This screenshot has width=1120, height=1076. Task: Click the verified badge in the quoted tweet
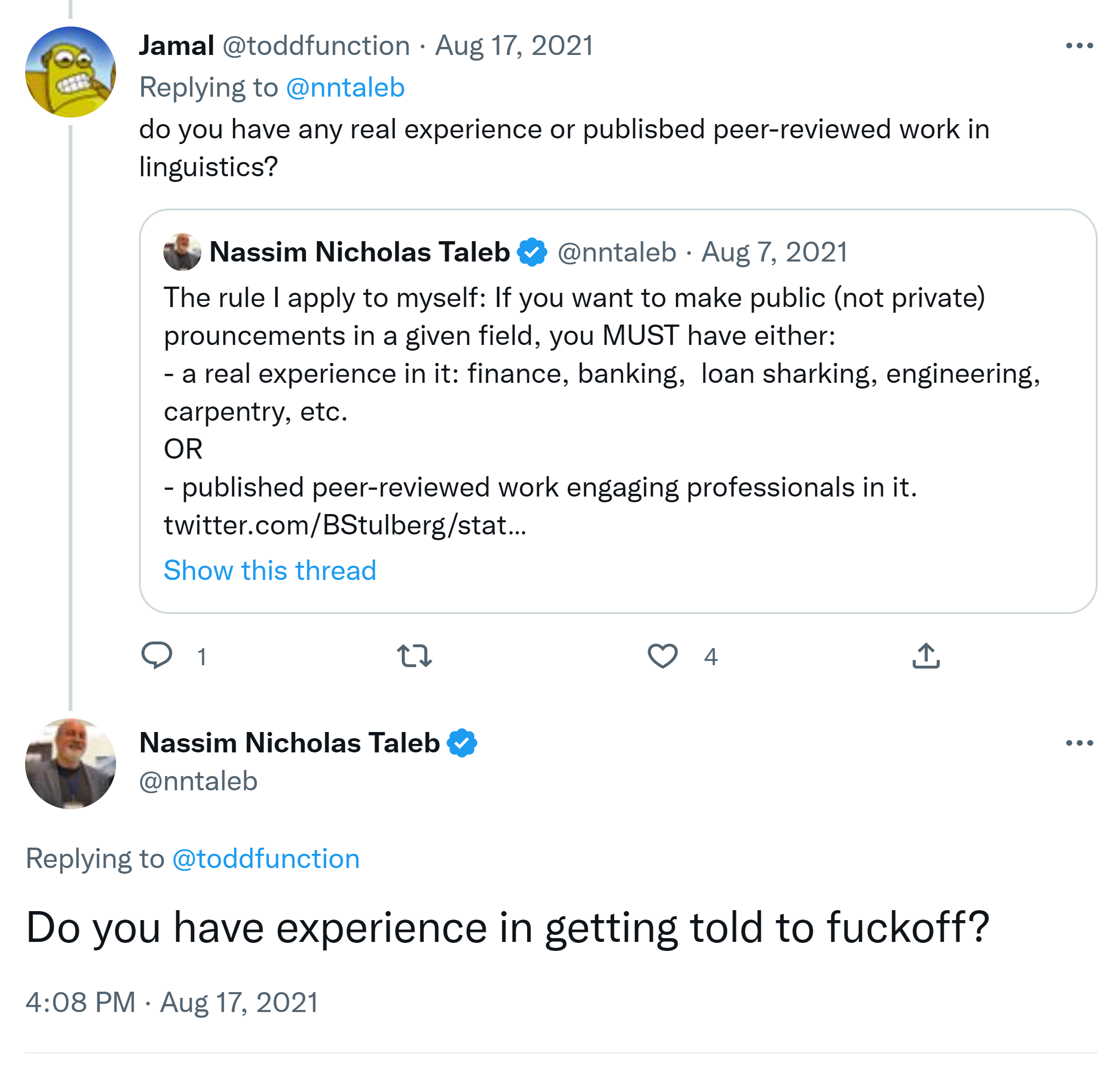click(x=532, y=252)
